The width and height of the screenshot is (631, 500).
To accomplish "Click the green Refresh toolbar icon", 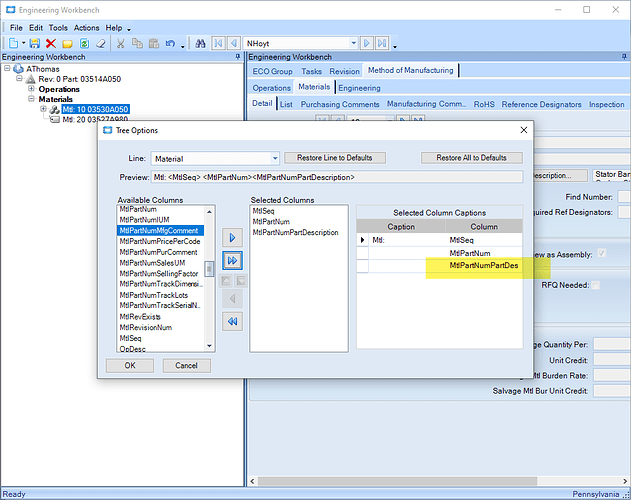I will point(84,43).
